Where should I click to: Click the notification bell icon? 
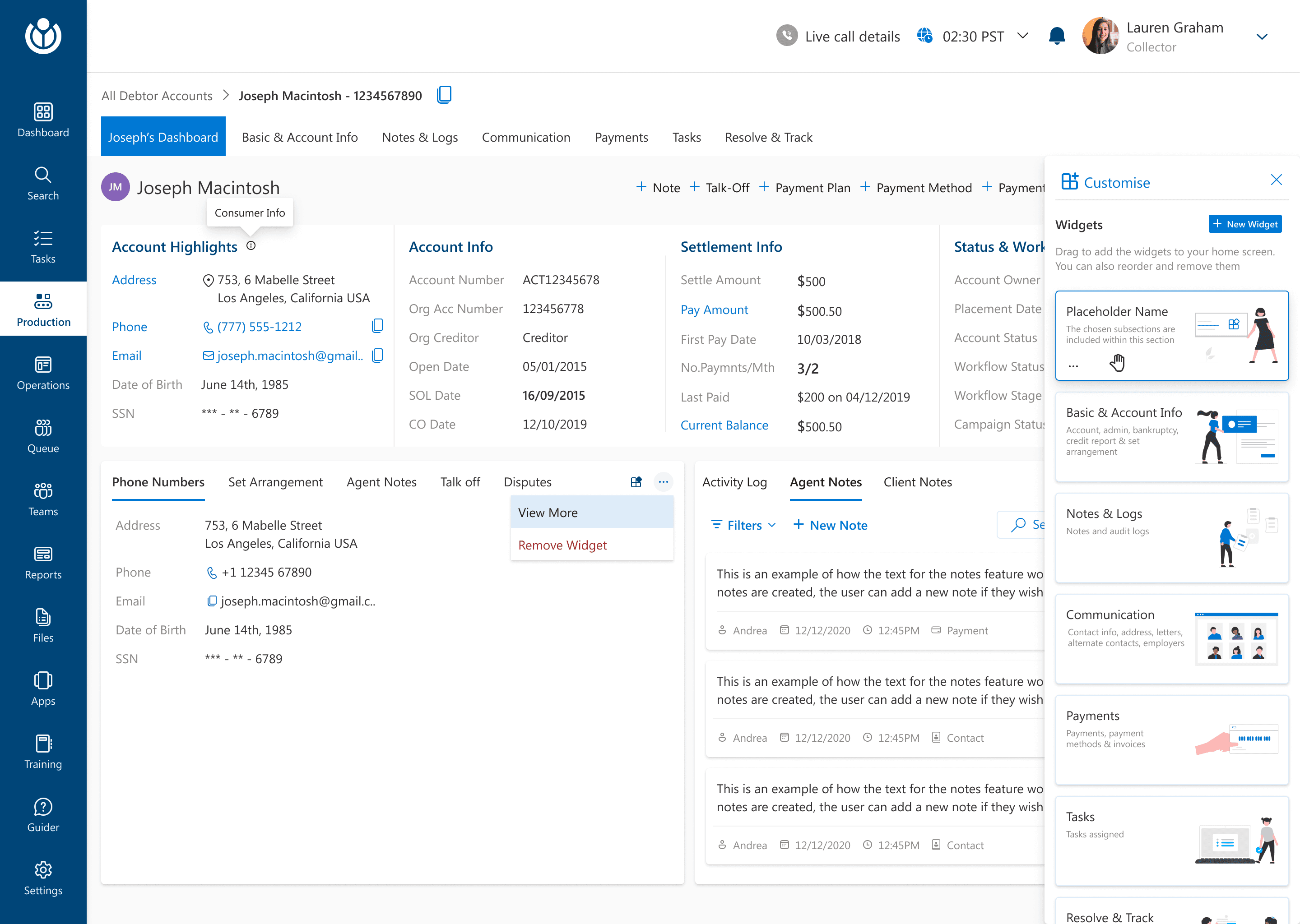click(1056, 37)
